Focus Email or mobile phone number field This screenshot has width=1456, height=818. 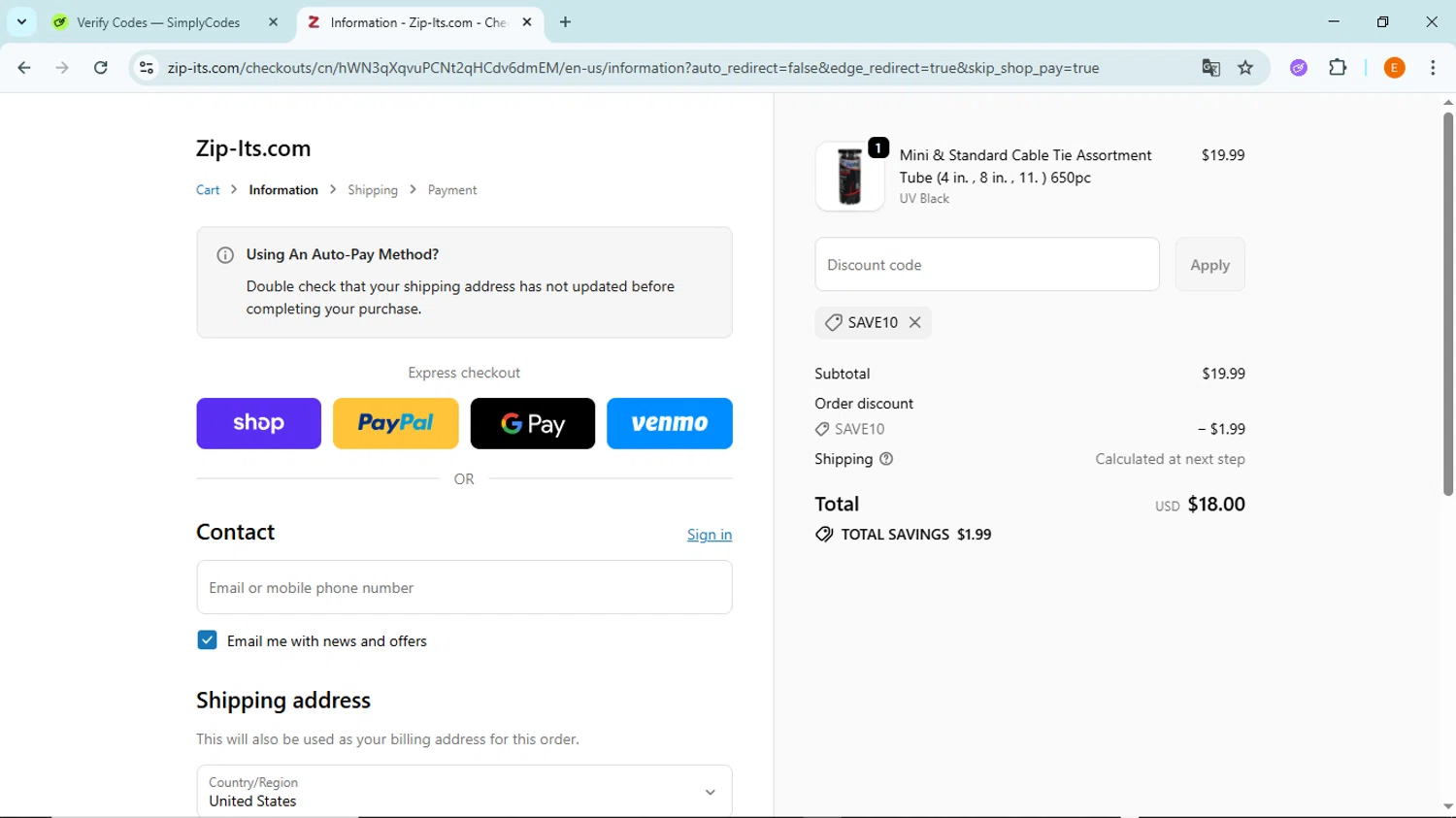(x=464, y=587)
